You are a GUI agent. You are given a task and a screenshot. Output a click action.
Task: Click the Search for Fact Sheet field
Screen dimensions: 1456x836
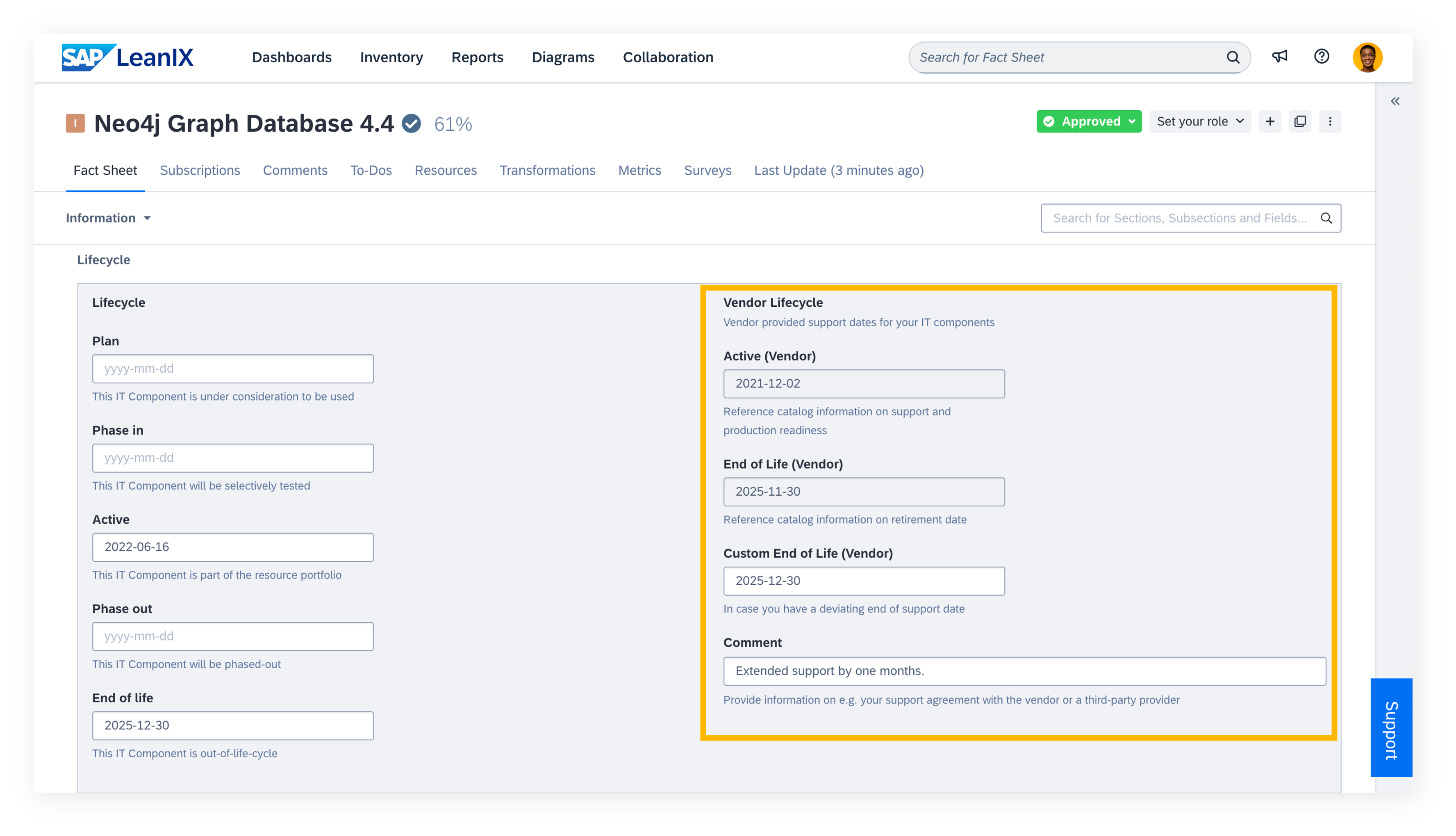coord(1079,57)
